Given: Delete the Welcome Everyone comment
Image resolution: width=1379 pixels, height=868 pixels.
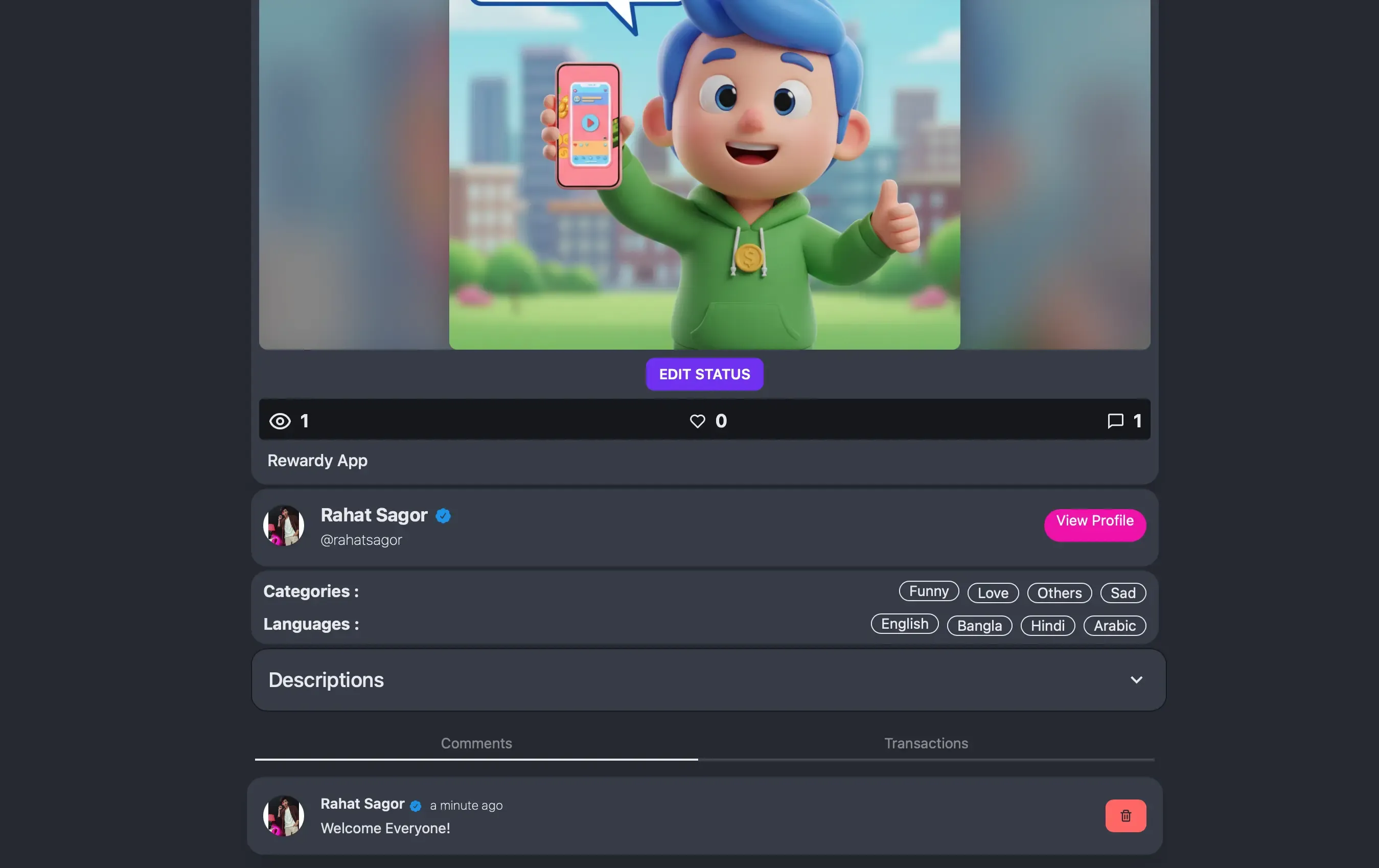Looking at the screenshot, I should click(x=1125, y=815).
